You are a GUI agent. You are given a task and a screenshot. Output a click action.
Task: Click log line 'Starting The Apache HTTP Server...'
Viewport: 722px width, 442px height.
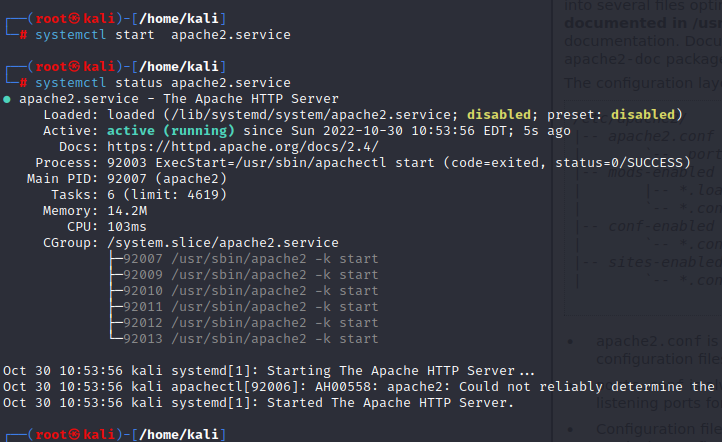269,371
